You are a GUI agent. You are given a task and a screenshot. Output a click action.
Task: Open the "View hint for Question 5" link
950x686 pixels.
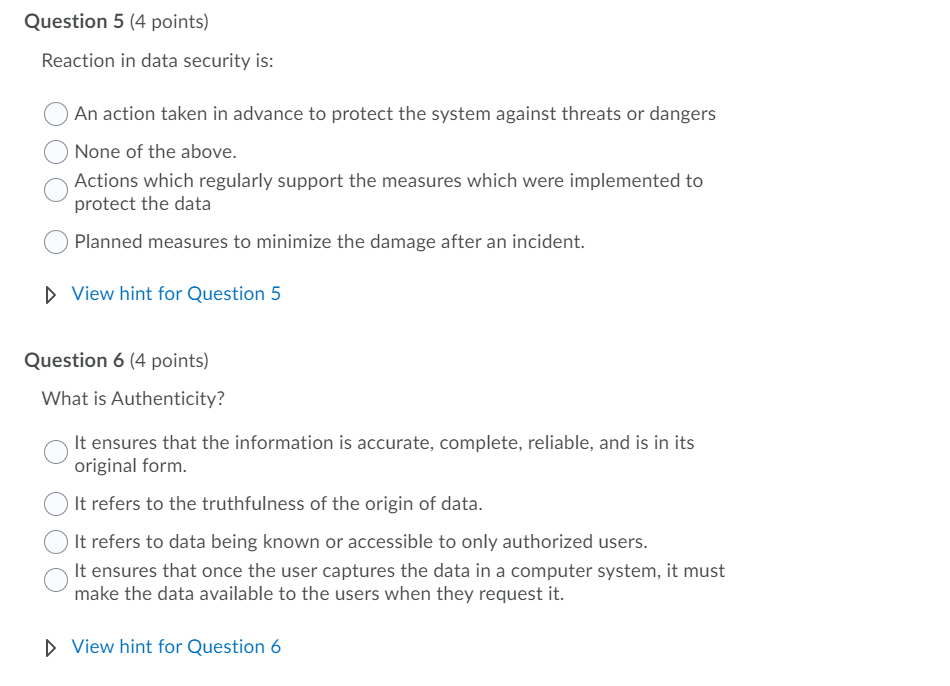[175, 293]
